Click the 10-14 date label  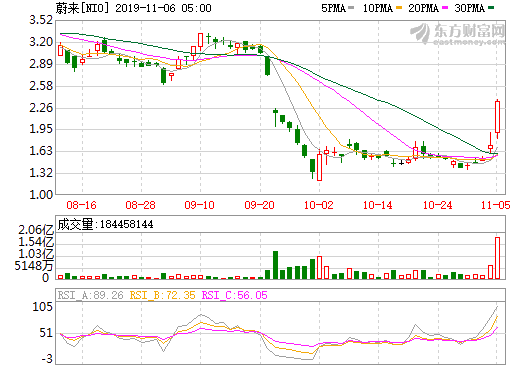click(x=378, y=205)
